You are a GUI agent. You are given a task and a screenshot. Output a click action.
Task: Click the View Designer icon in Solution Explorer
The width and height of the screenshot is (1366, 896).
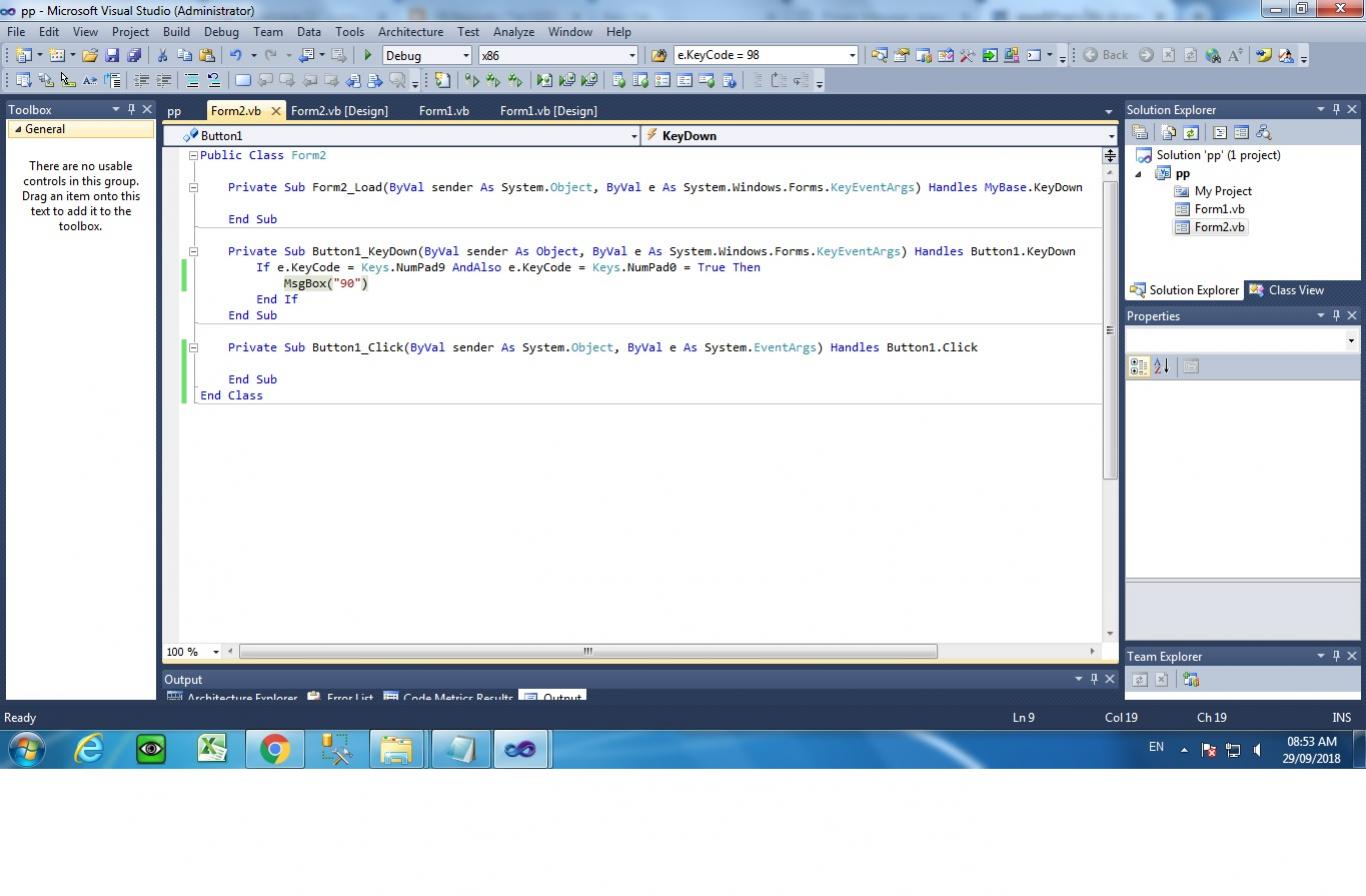click(x=1241, y=132)
